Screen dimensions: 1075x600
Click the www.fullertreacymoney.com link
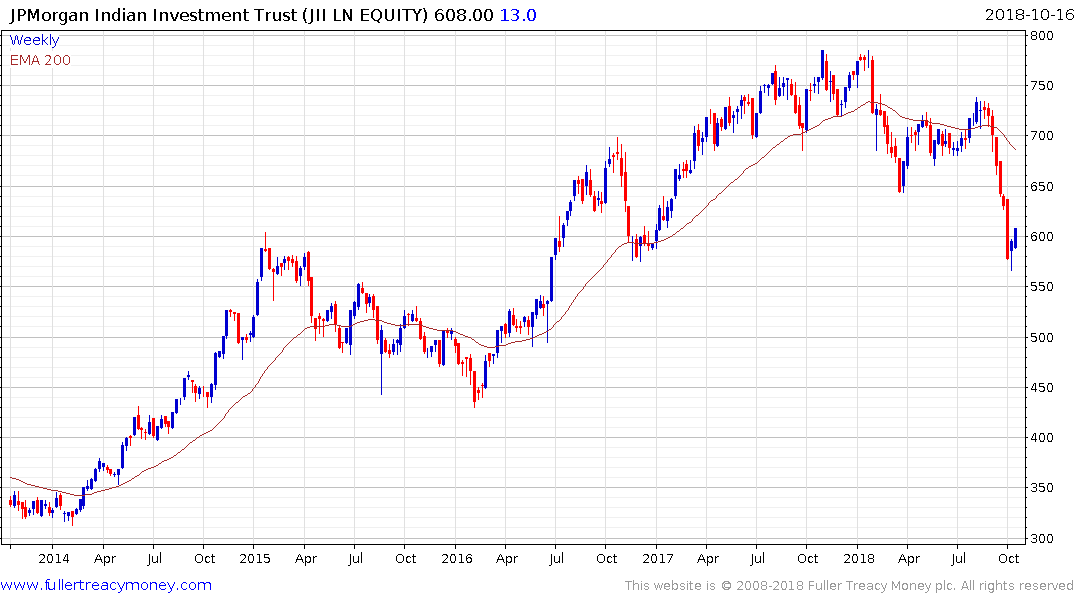point(106,586)
